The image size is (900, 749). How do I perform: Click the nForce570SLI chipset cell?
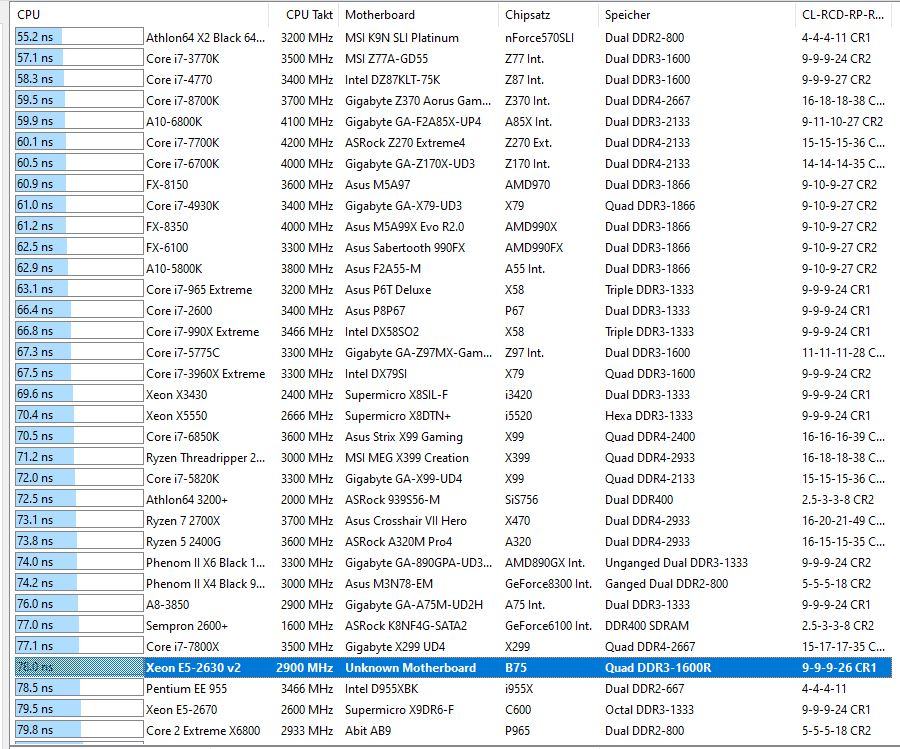pos(540,38)
